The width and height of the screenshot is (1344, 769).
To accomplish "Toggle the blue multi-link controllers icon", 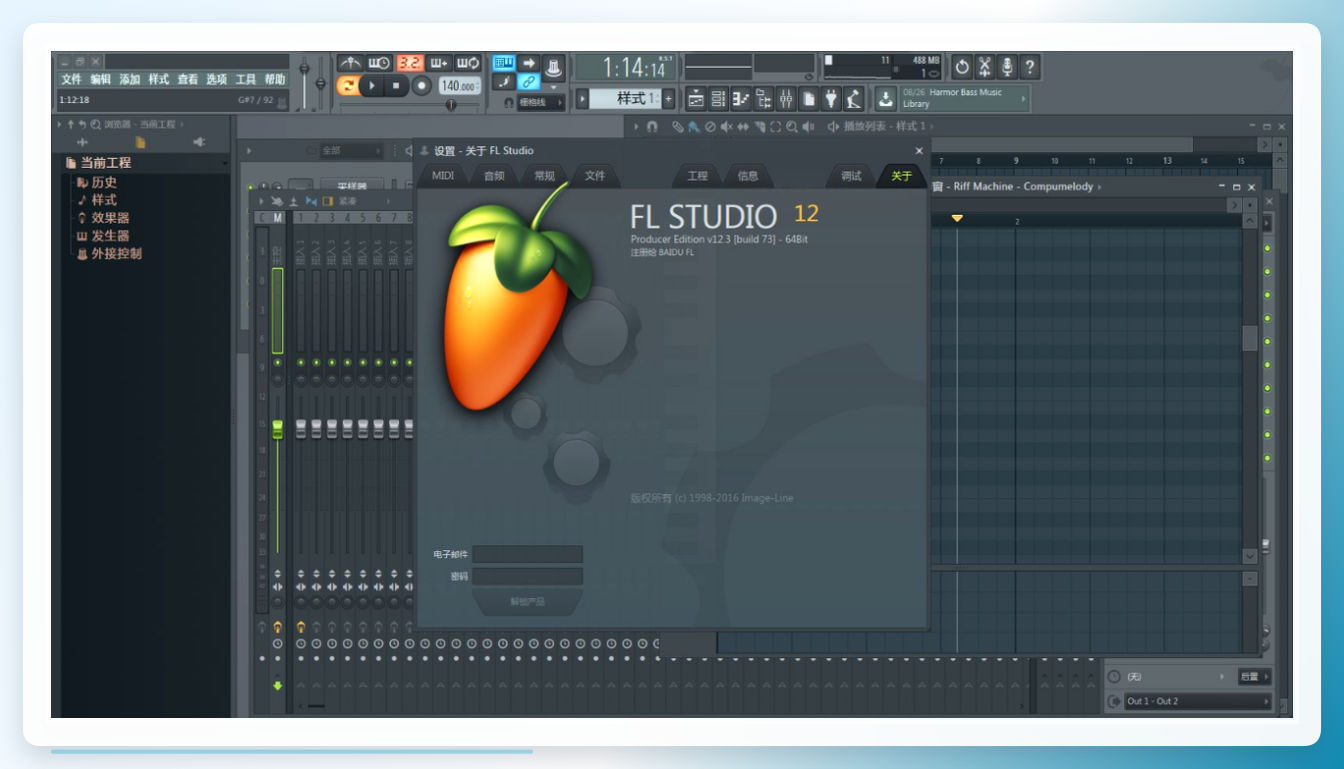I will [x=529, y=82].
